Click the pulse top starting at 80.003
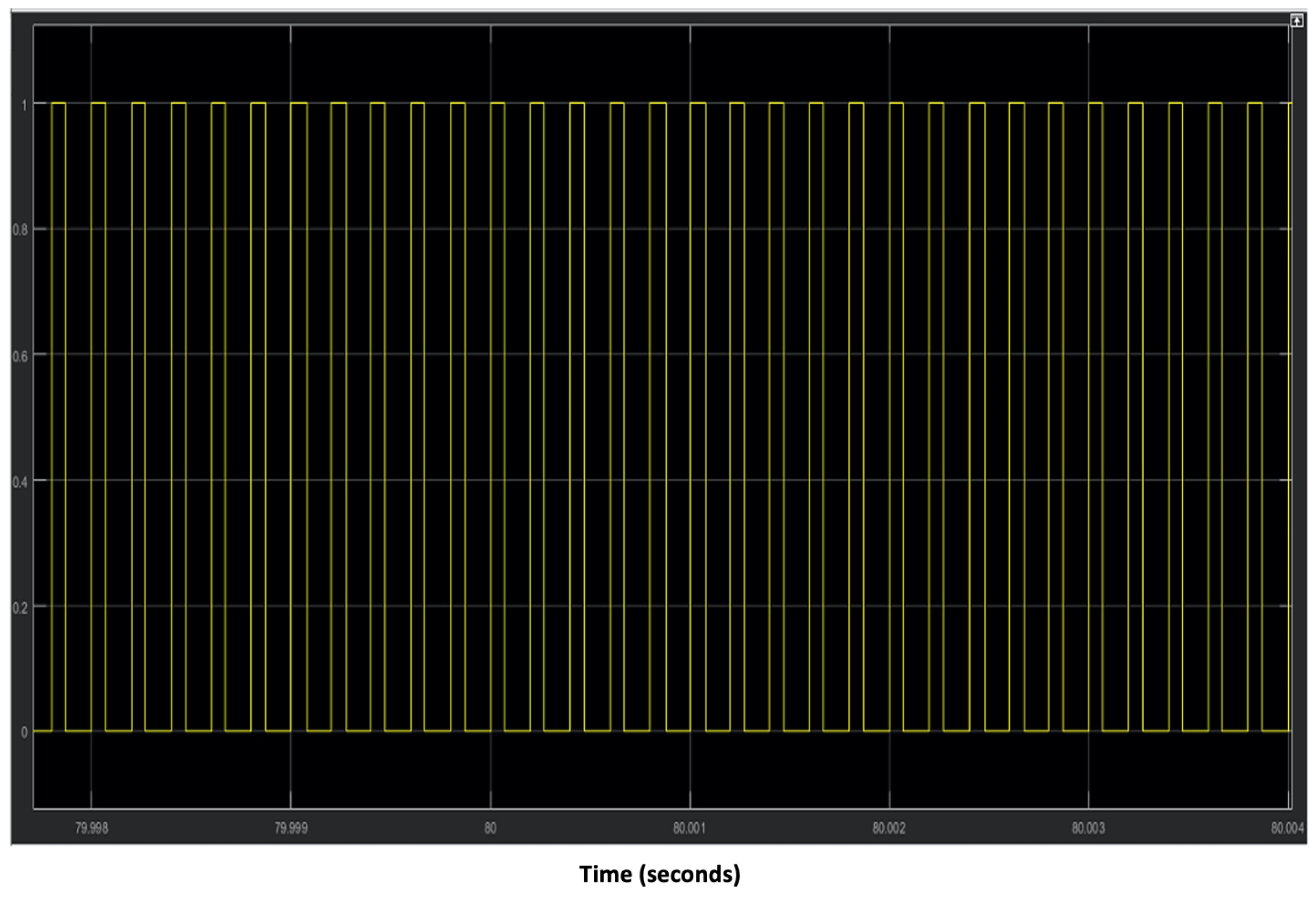1316x900 pixels. point(1095,103)
